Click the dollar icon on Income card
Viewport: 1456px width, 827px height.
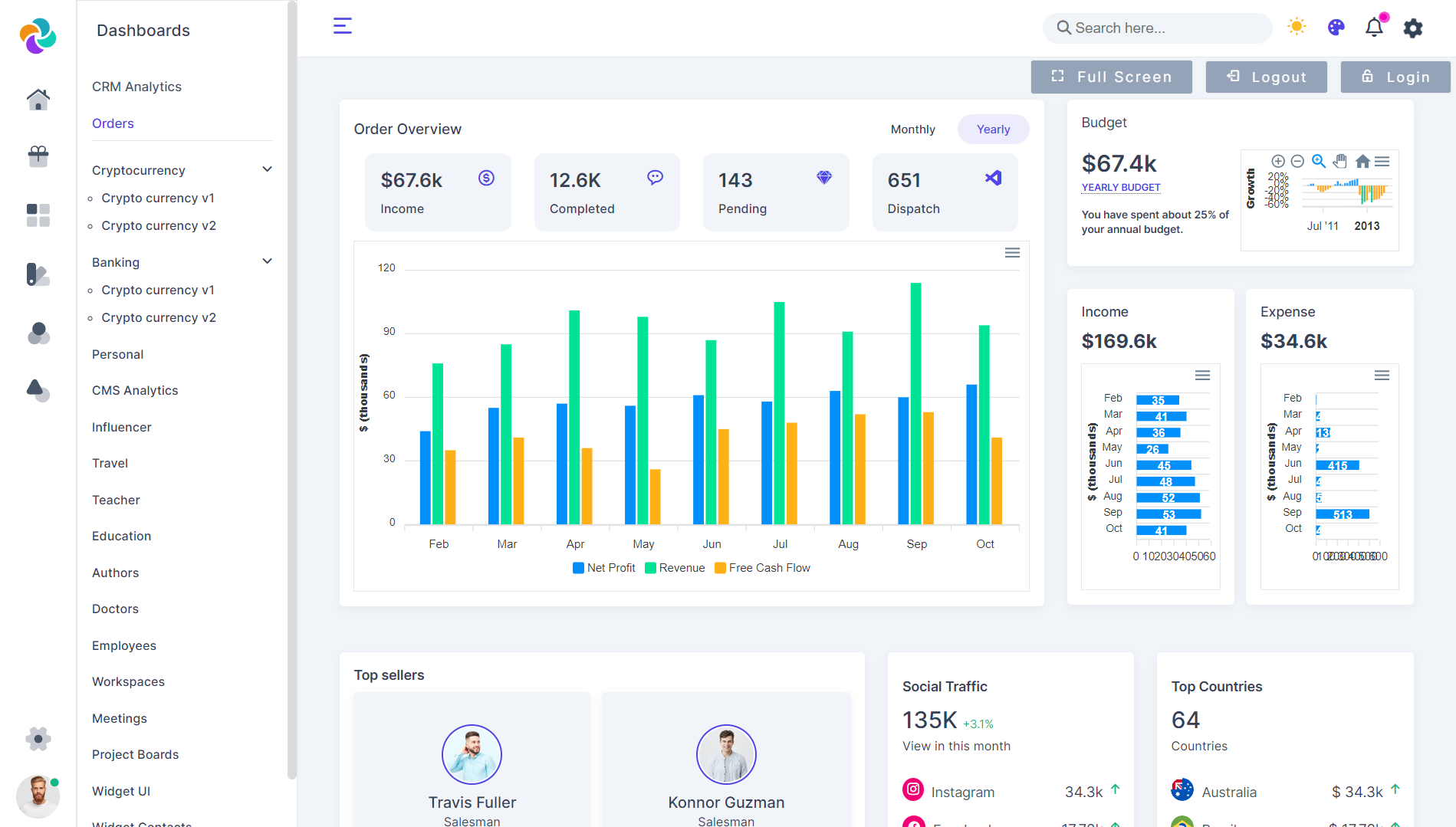point(486,178)
